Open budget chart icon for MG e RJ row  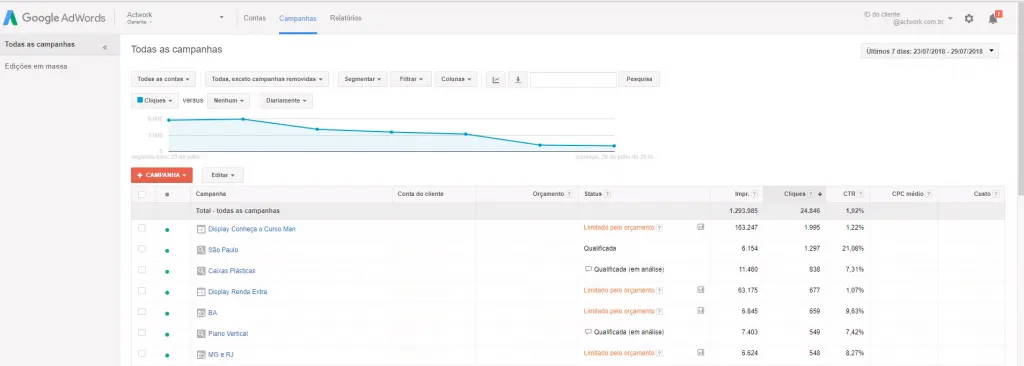pyautogui.click(x=701, y=352)
